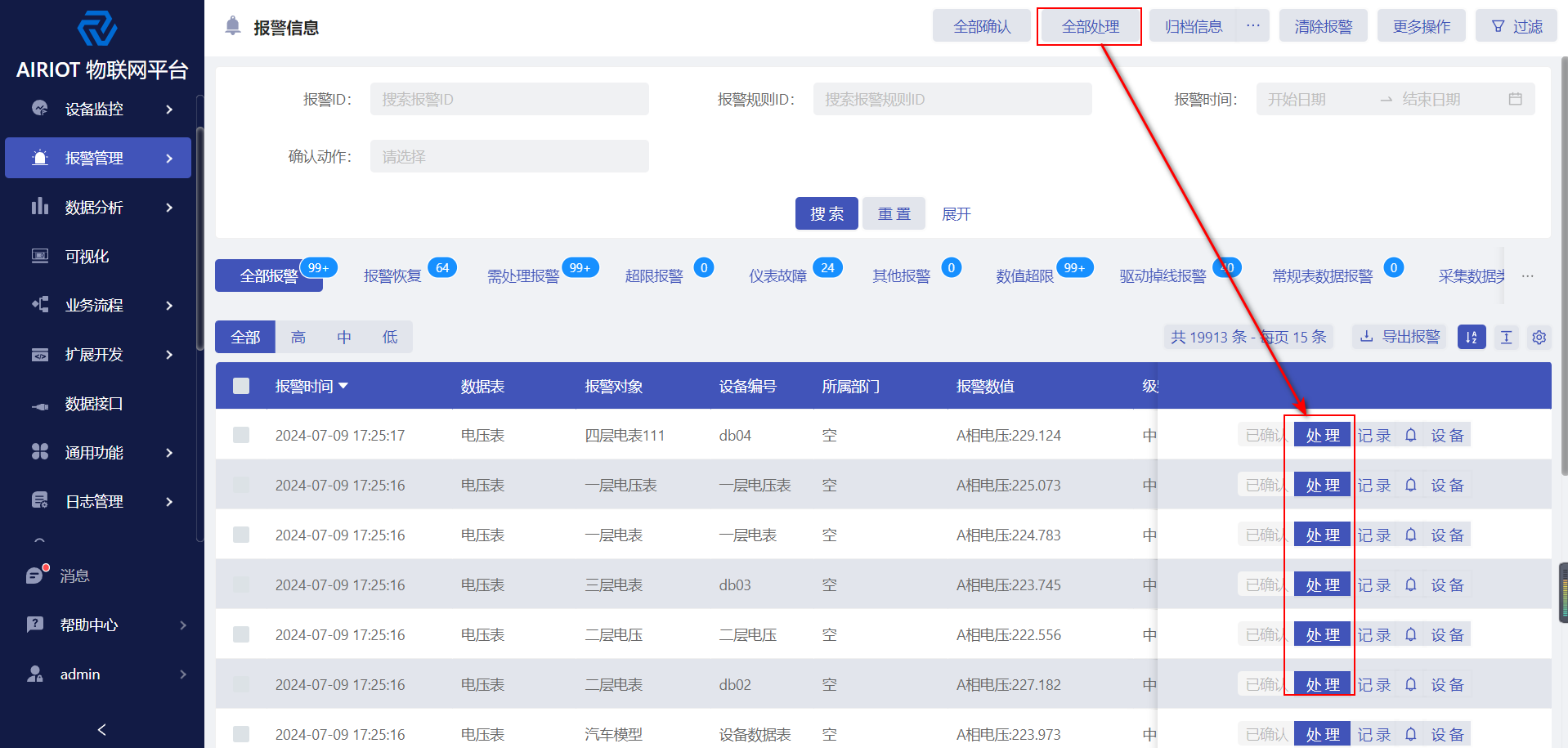Viewport: 1568px width, 748px height.
Task: Show more alarm category tabs via ellipsis
Action: (x=1528, y=276)
